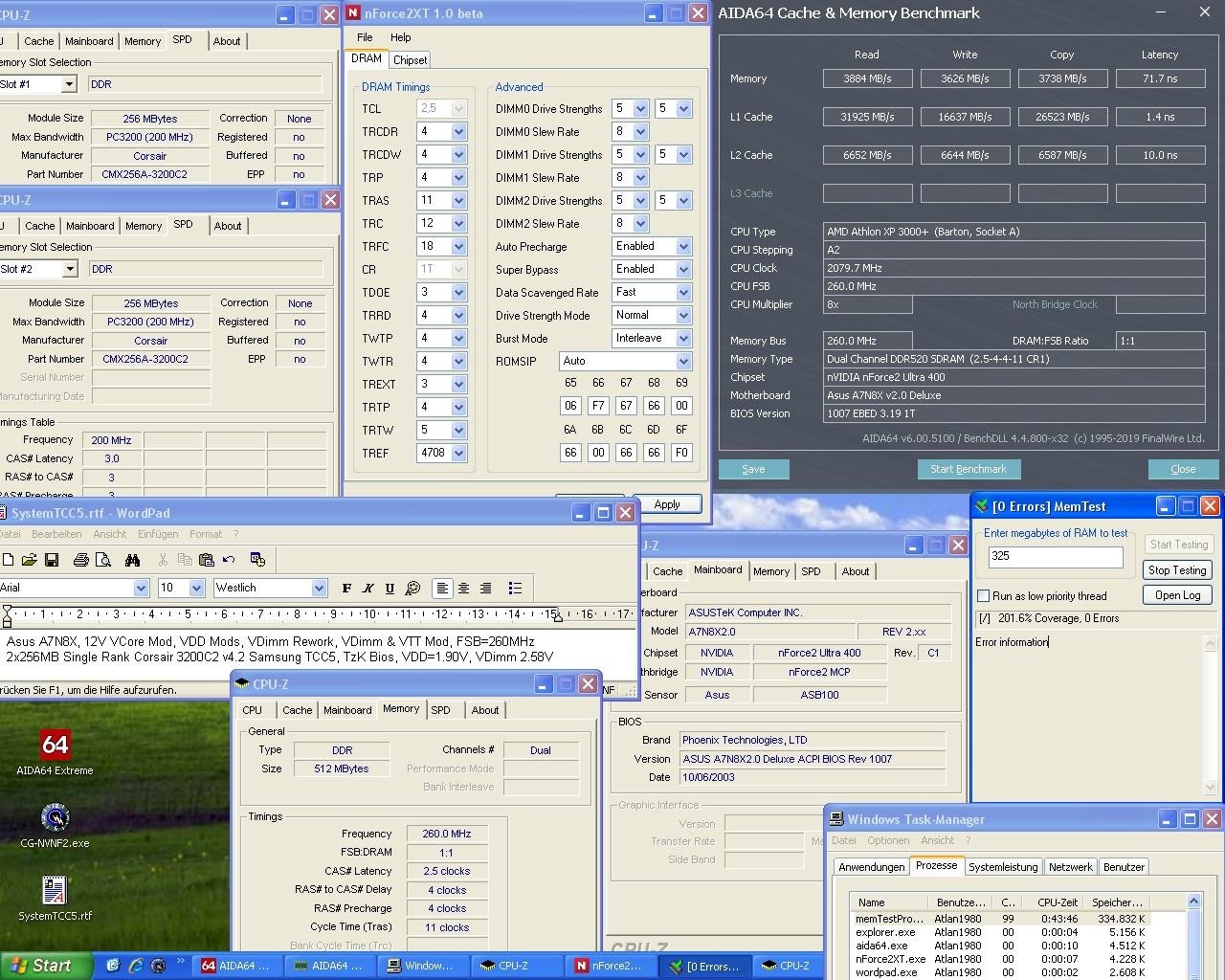
Task: Click WordPad's open file folder icon
Action: (29, 560)
